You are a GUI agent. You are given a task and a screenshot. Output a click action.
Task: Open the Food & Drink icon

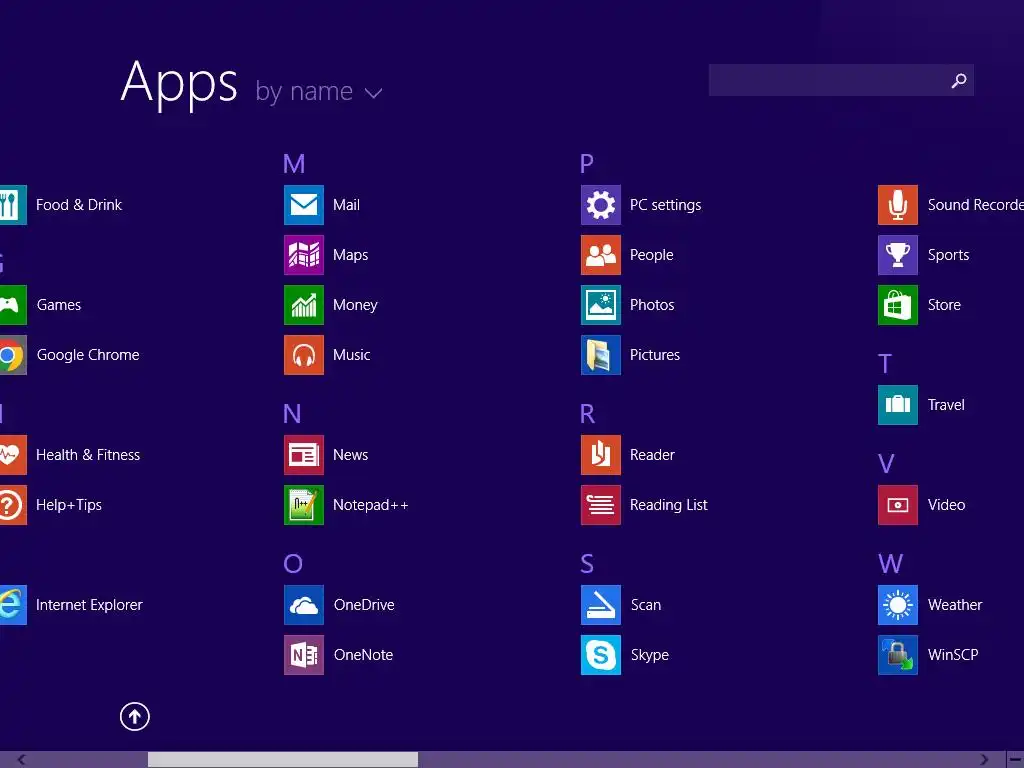click(x=13, y=205)
